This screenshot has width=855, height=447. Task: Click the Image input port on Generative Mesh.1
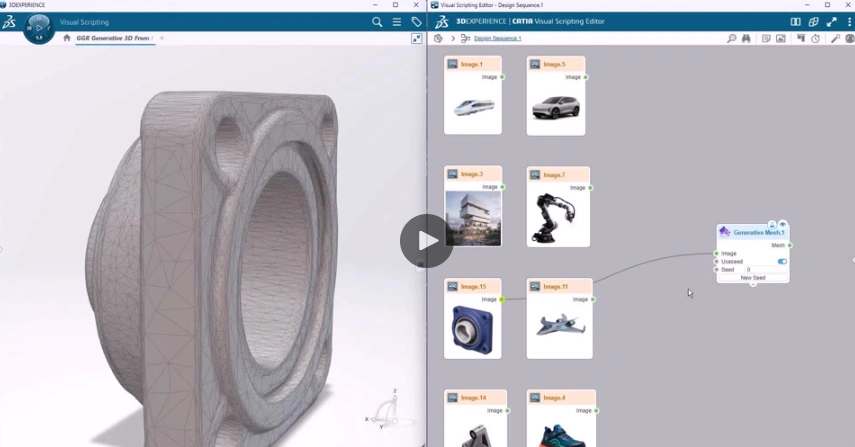pos(716,253)
